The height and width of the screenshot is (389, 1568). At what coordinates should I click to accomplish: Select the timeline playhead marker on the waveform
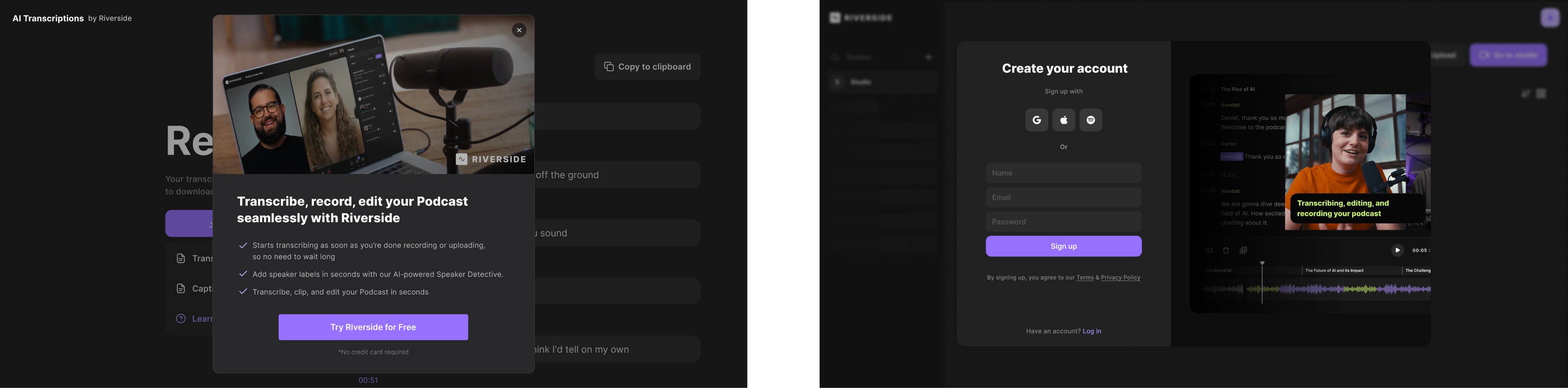[1262, 264]
